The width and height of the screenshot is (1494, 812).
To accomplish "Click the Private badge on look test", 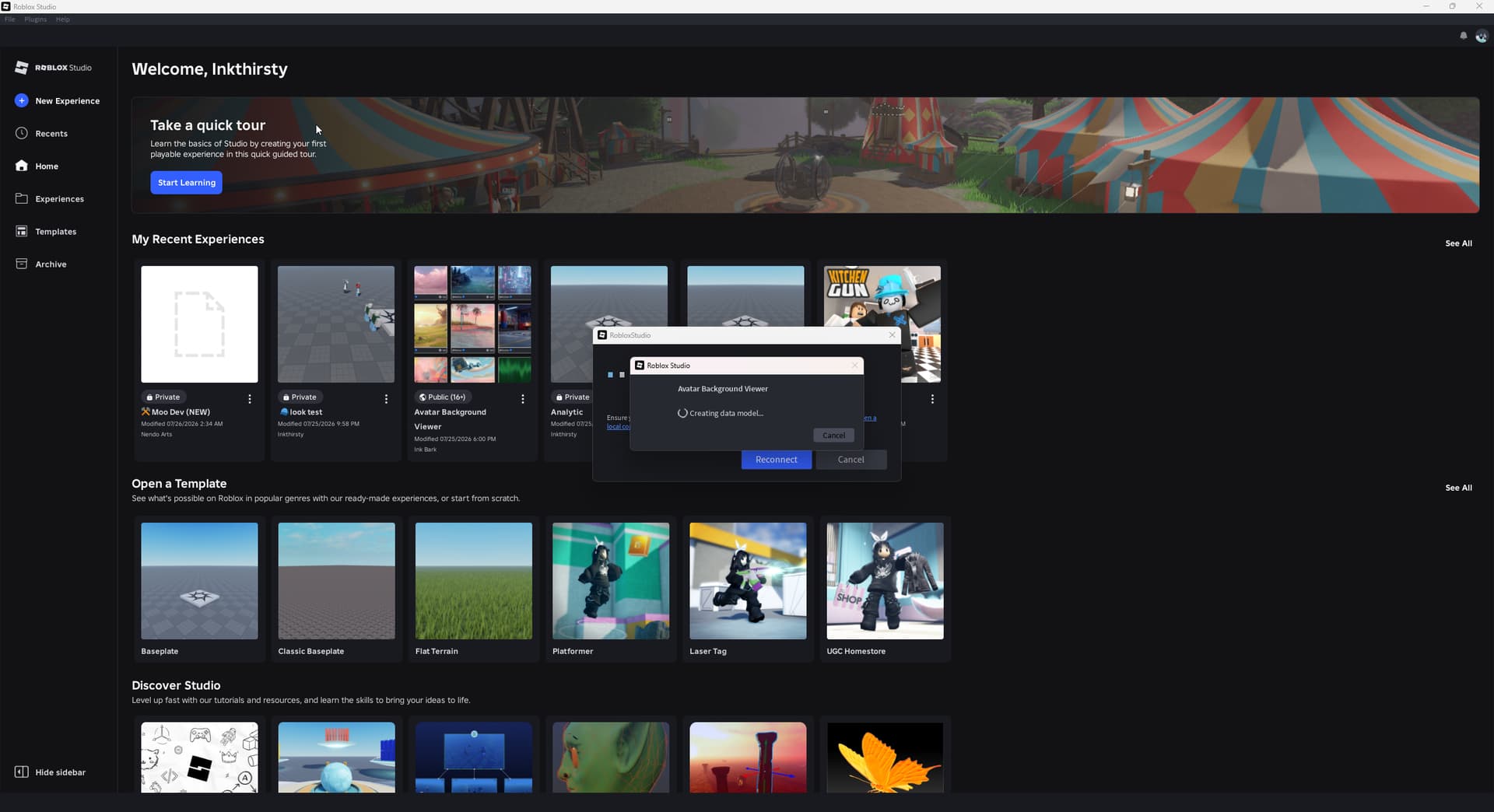I will click(x=300, y=397).
